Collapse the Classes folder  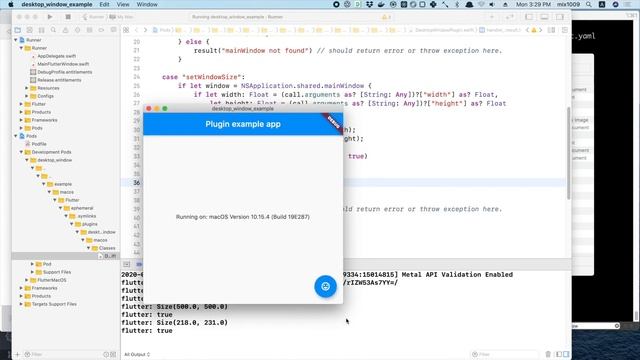[88, 248]
